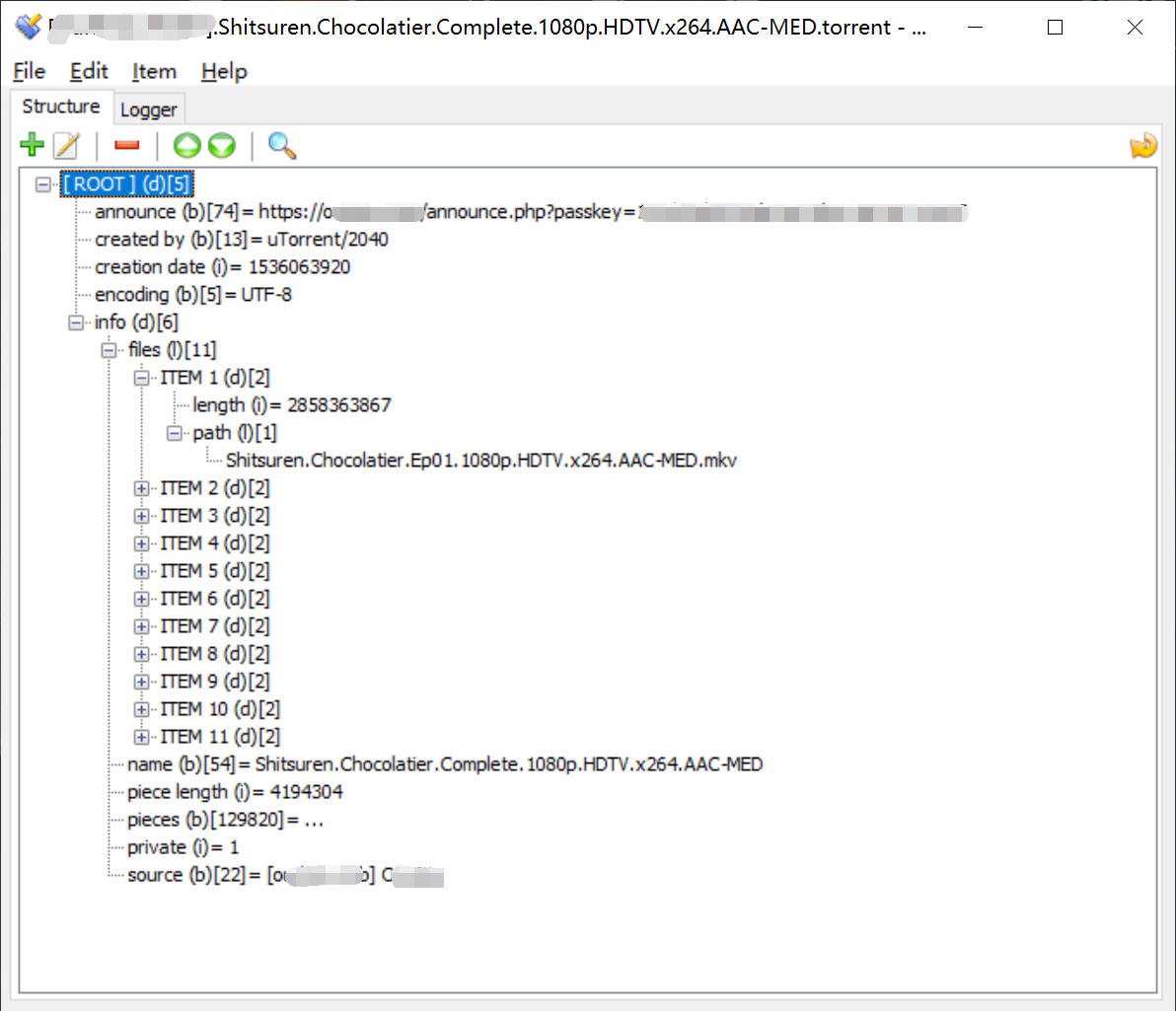The width and height of the screenshot is (1176, 1011).
Task: Expand the ITEM 9 node
Action: (141, 682)
